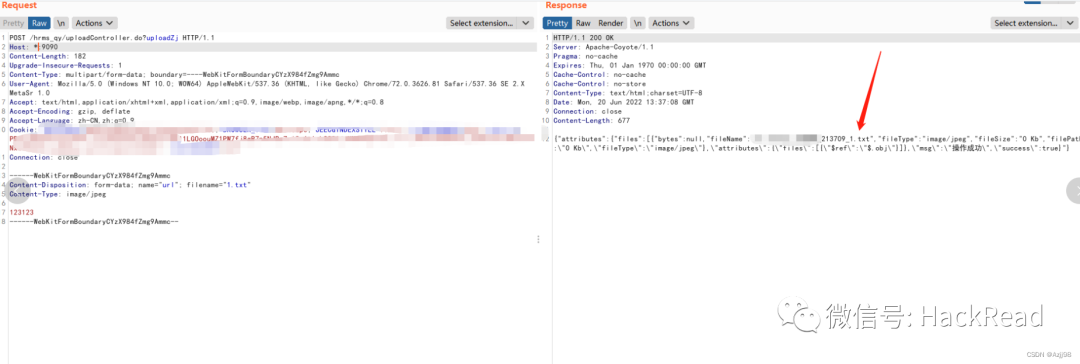The height and width of the screenshot is (364, 1080).
Task: Click the Content-Type: image/jpeg request body line
Action: tap(58, 194)
